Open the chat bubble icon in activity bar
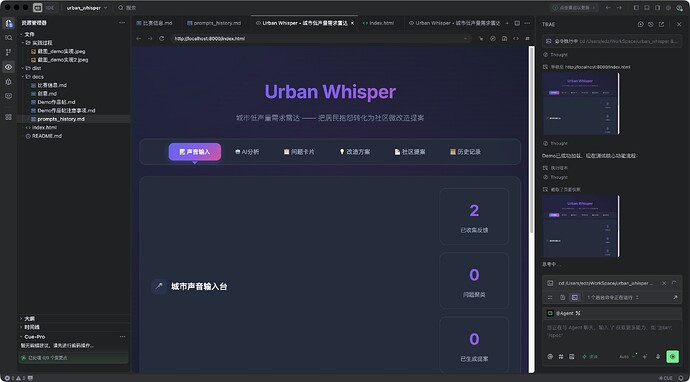Image resolution: width=690 pixels, height=382 pixels. [x=8, y=96]
